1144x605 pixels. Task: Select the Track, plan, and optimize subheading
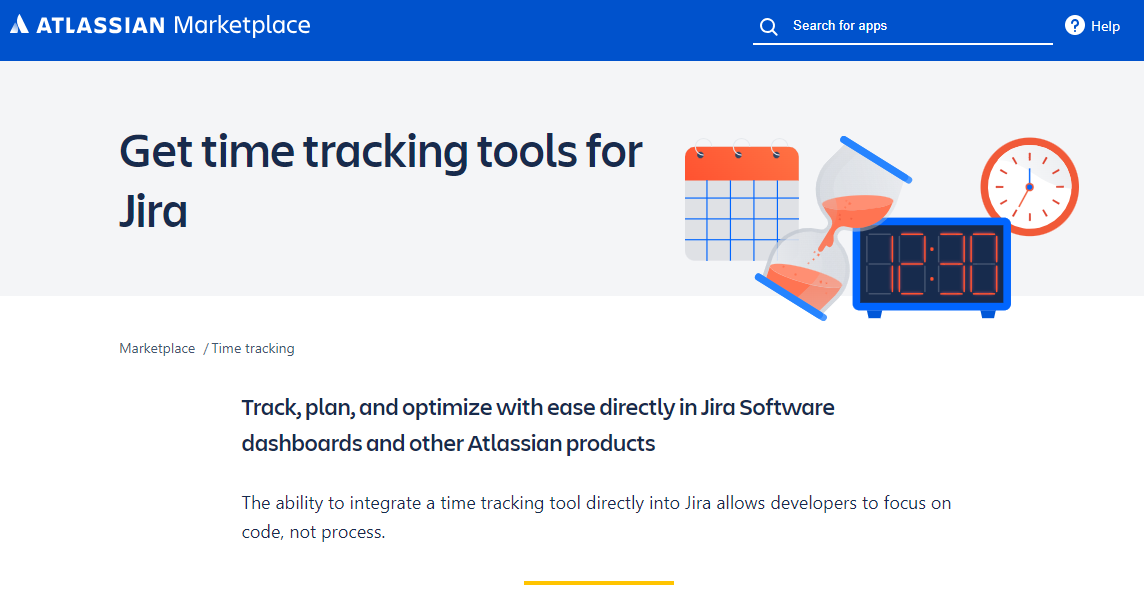pyautogui.click(x=537, y=424)
